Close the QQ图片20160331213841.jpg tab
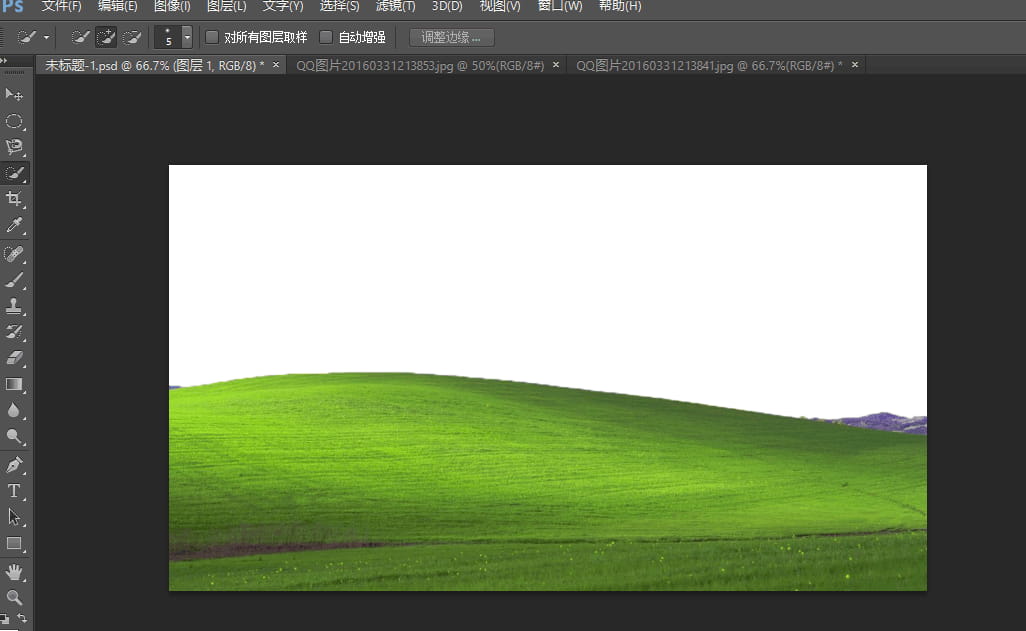The height and width of the screenshot is (631, 1026). tap(855, 65)
